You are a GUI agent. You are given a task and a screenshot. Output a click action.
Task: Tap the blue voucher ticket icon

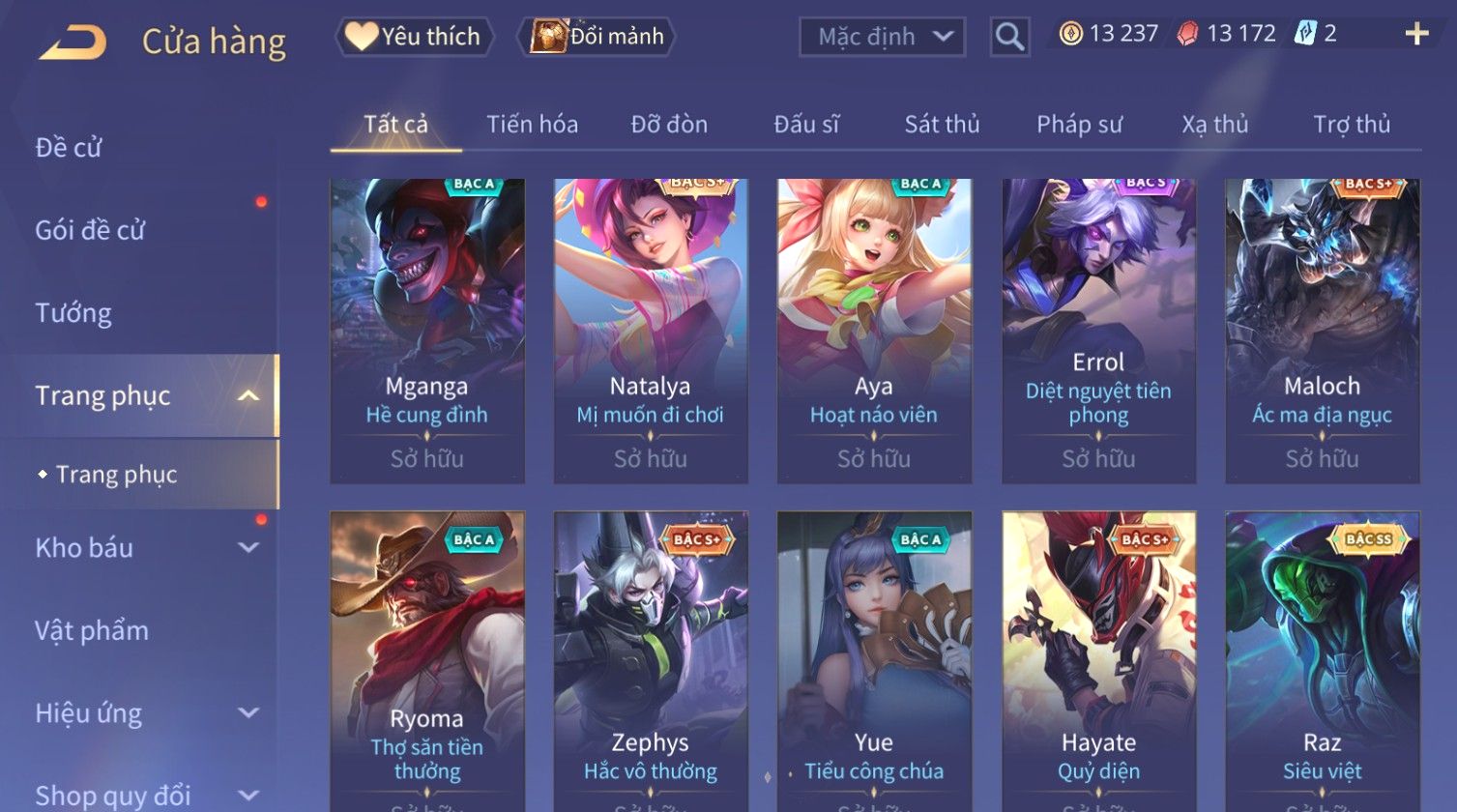[x=1305, y=34]
